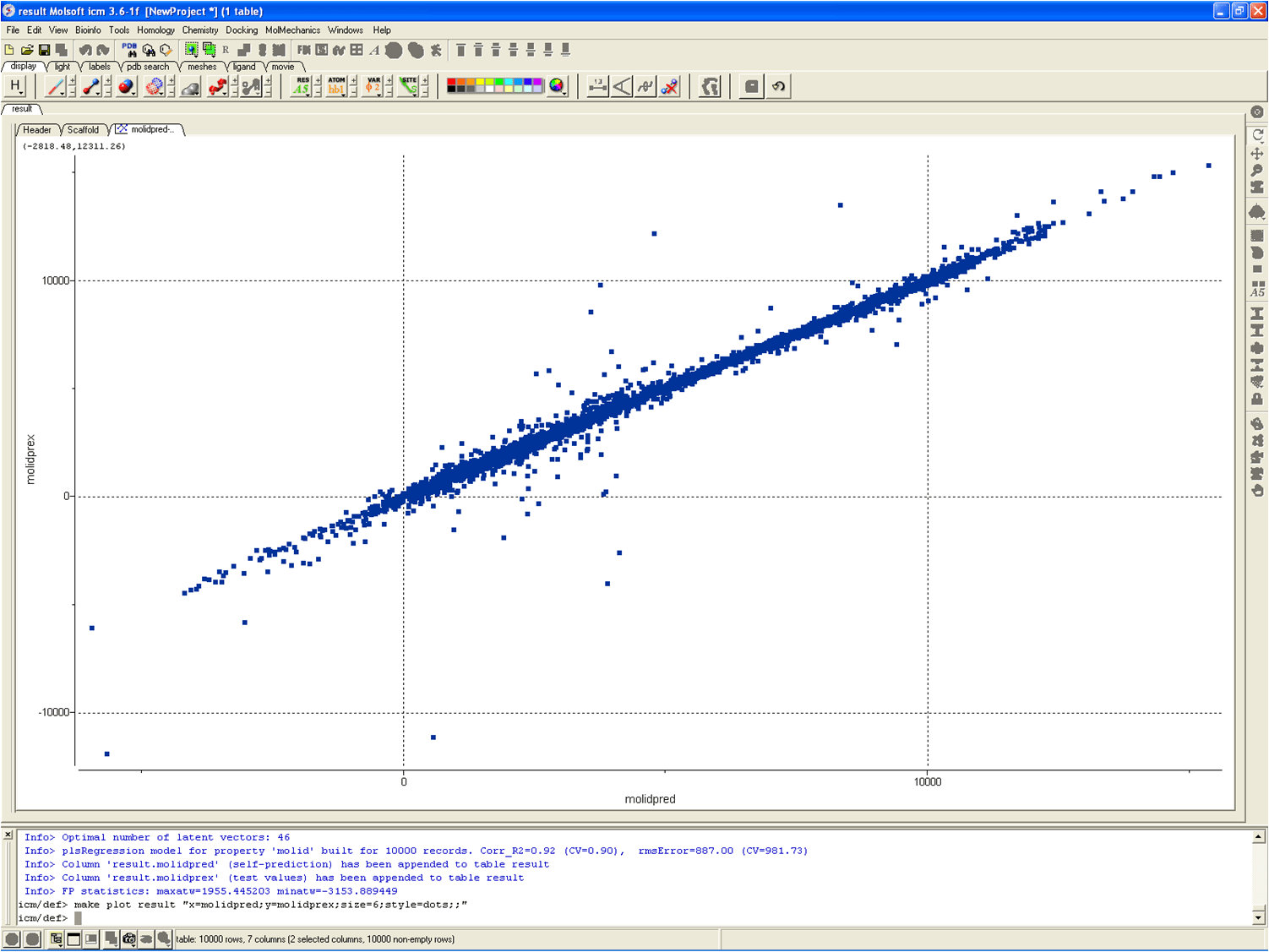Click the rotate tool in right sidebar
Image resolution: width=1269 pixels, height=952 pixels.
pos(1257,135)
